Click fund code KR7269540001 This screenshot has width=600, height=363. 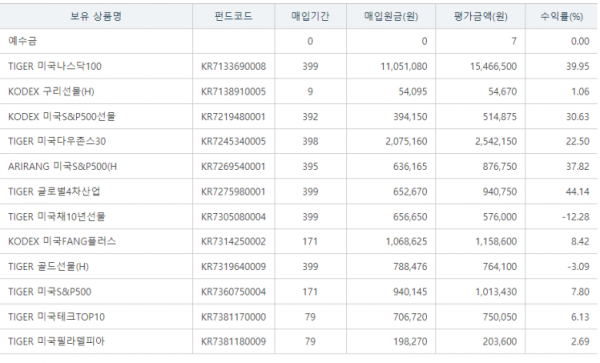pyautogui.click(x=233, y=166)
